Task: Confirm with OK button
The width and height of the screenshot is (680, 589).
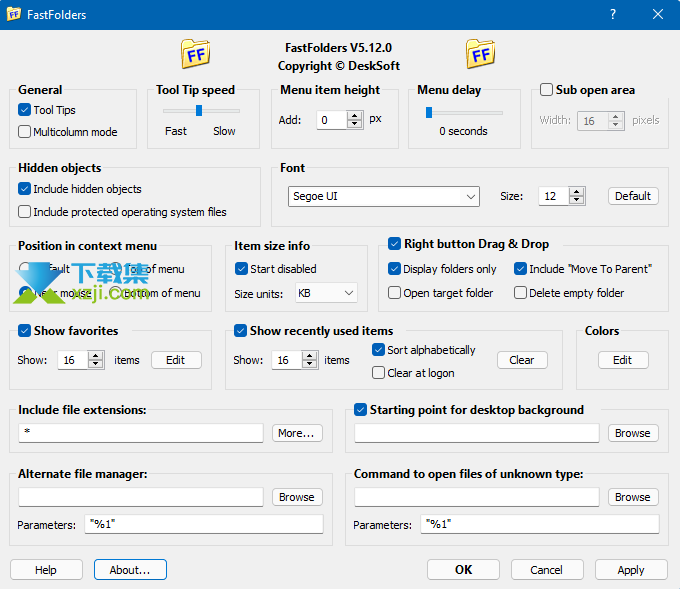Action: coord(463,569)
